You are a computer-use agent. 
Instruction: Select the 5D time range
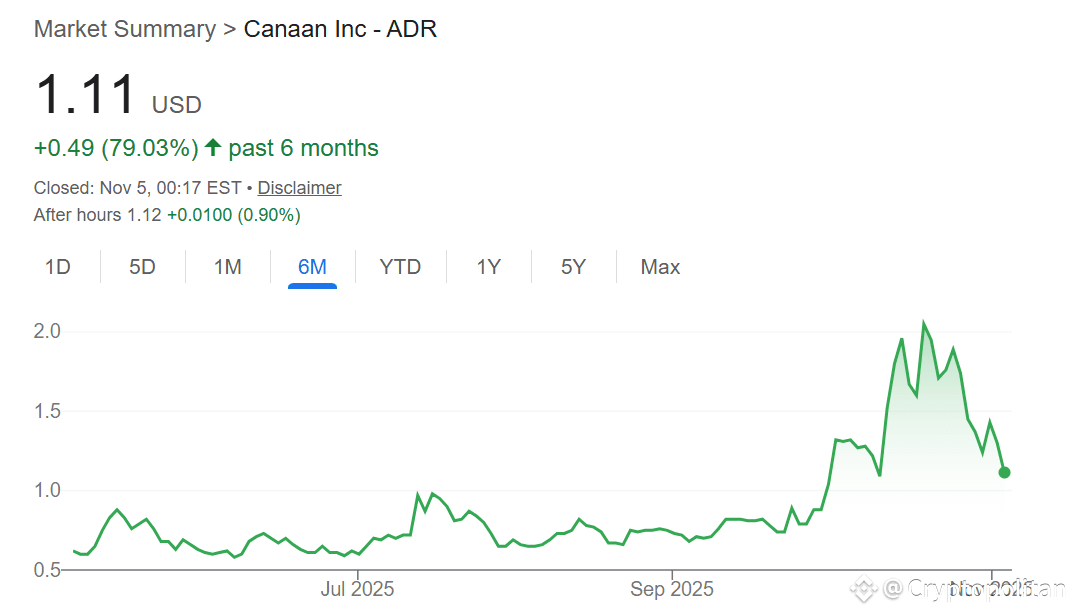point(142,266)
